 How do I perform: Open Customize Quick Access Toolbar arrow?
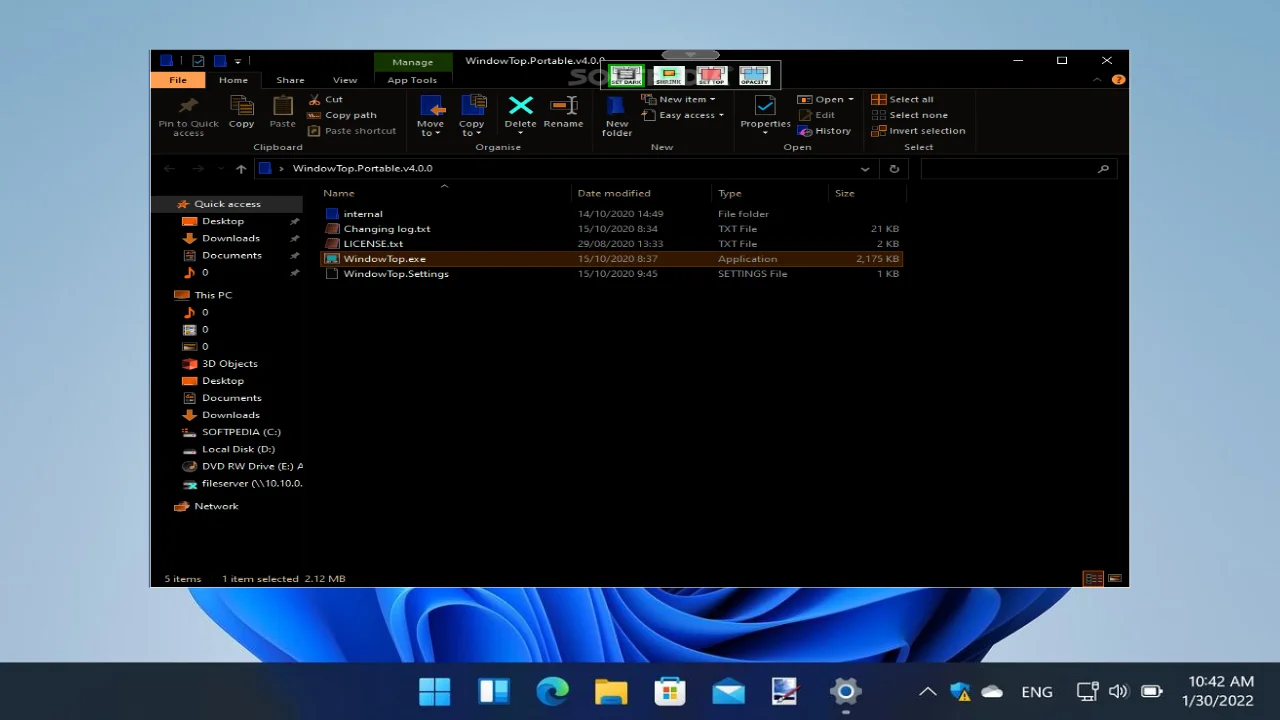coord(238,61)
